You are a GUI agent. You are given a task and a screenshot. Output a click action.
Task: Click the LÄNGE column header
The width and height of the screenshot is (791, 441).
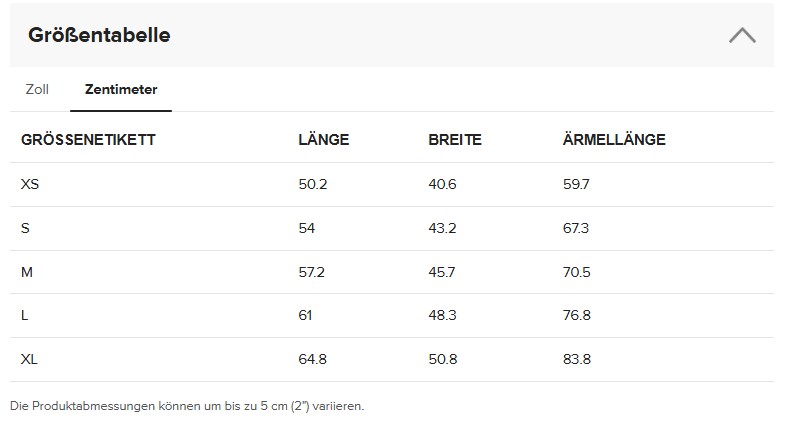click(x=324, y=140)
